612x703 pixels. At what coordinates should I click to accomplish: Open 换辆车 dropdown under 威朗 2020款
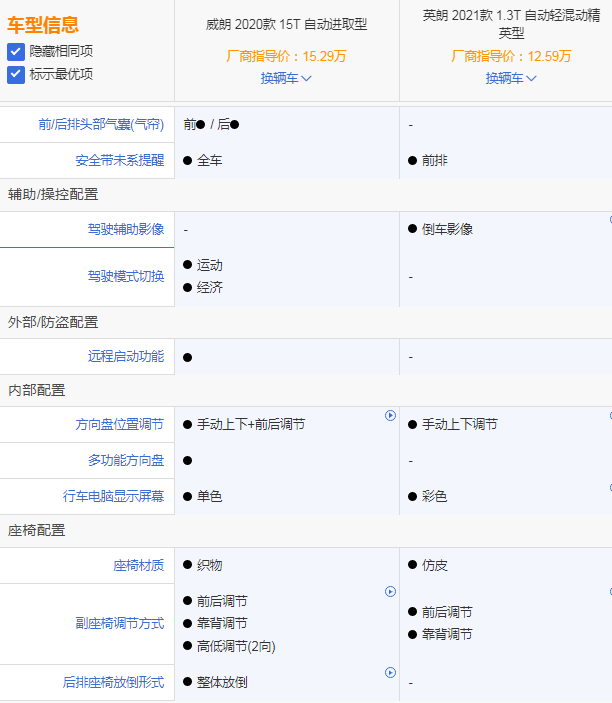point(286,78)
